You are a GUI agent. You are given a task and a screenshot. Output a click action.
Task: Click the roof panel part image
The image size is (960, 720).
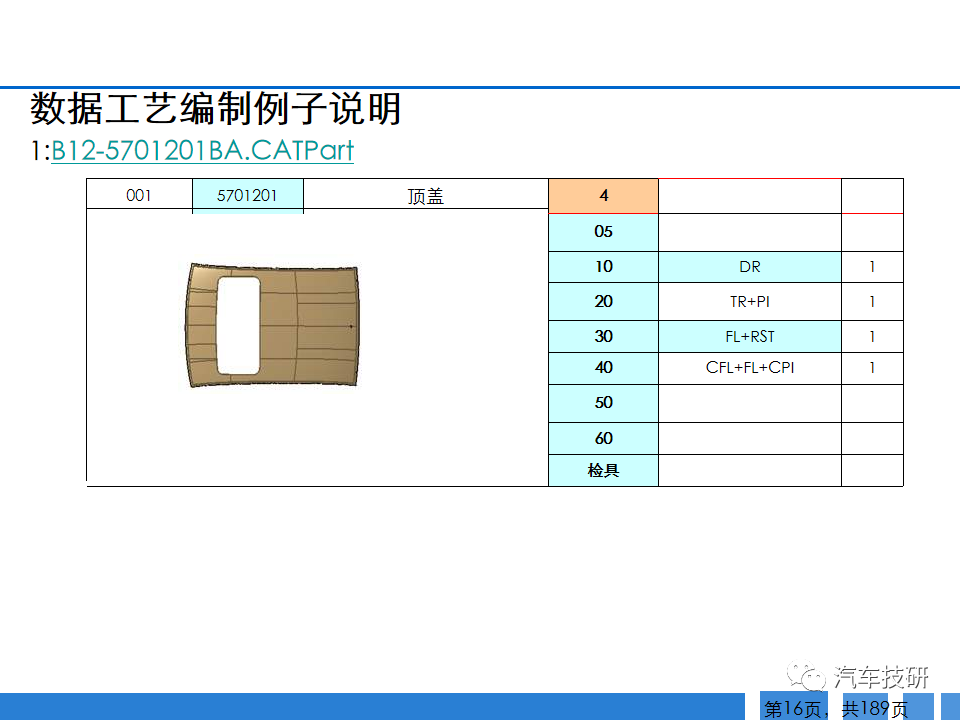pyautogui.click(x=272, y=325)
